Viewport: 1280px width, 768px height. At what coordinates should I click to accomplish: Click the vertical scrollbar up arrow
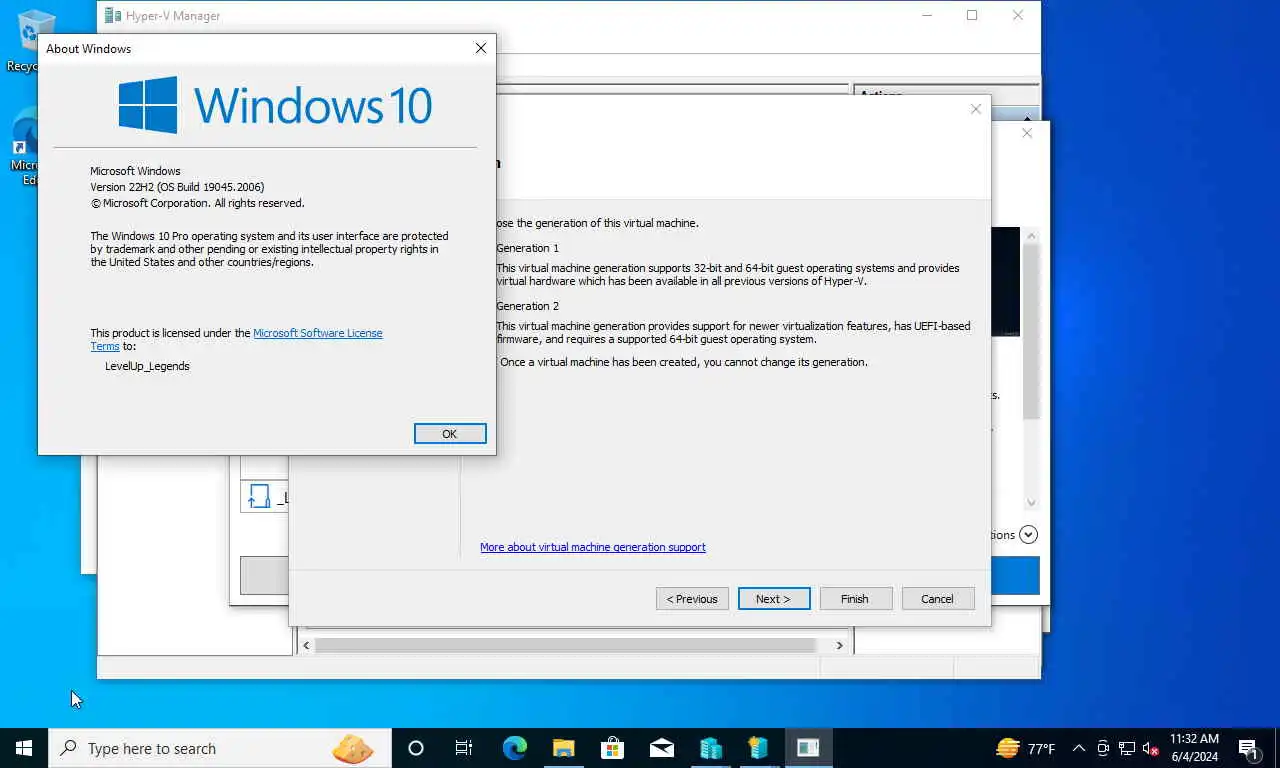tap(1031, 235)
